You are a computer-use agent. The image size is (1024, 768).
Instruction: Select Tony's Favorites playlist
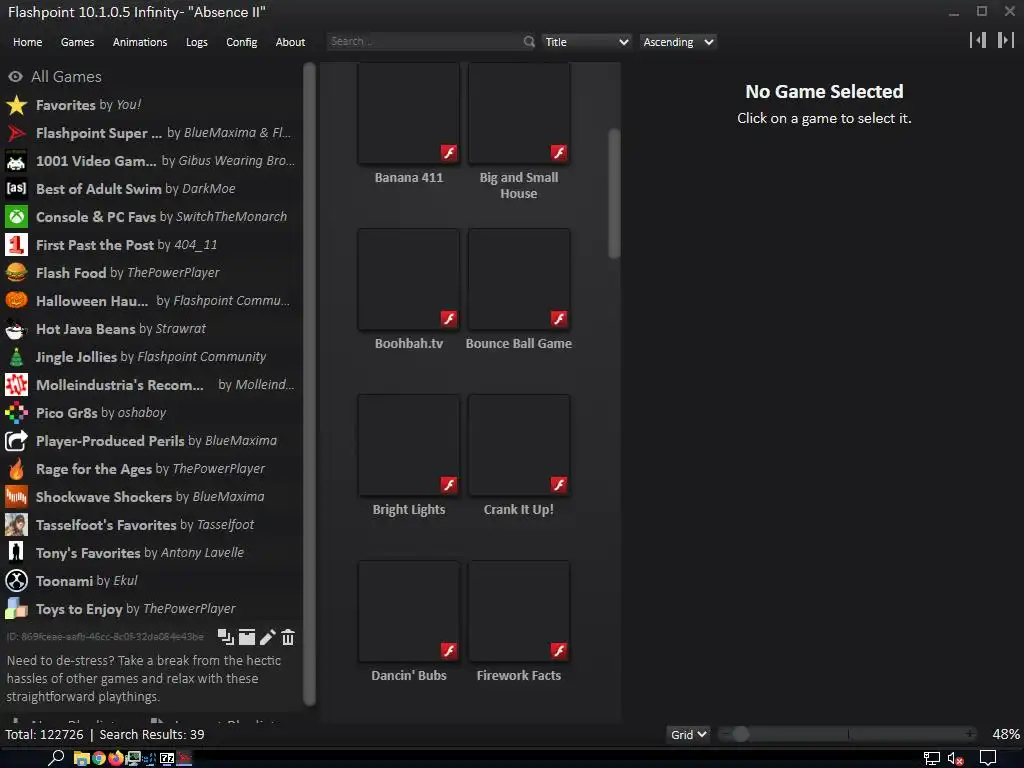[152, 553]
